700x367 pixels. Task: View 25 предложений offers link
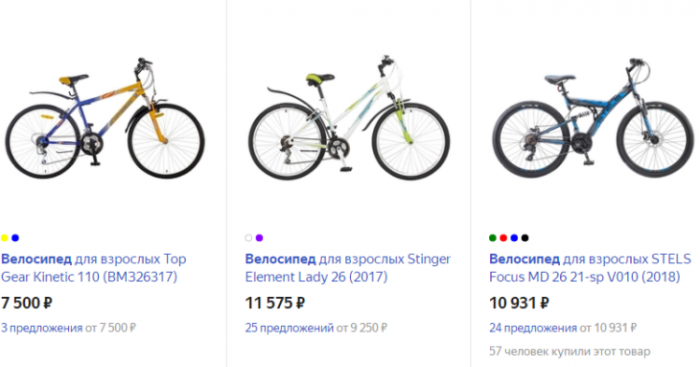point(289,328)
